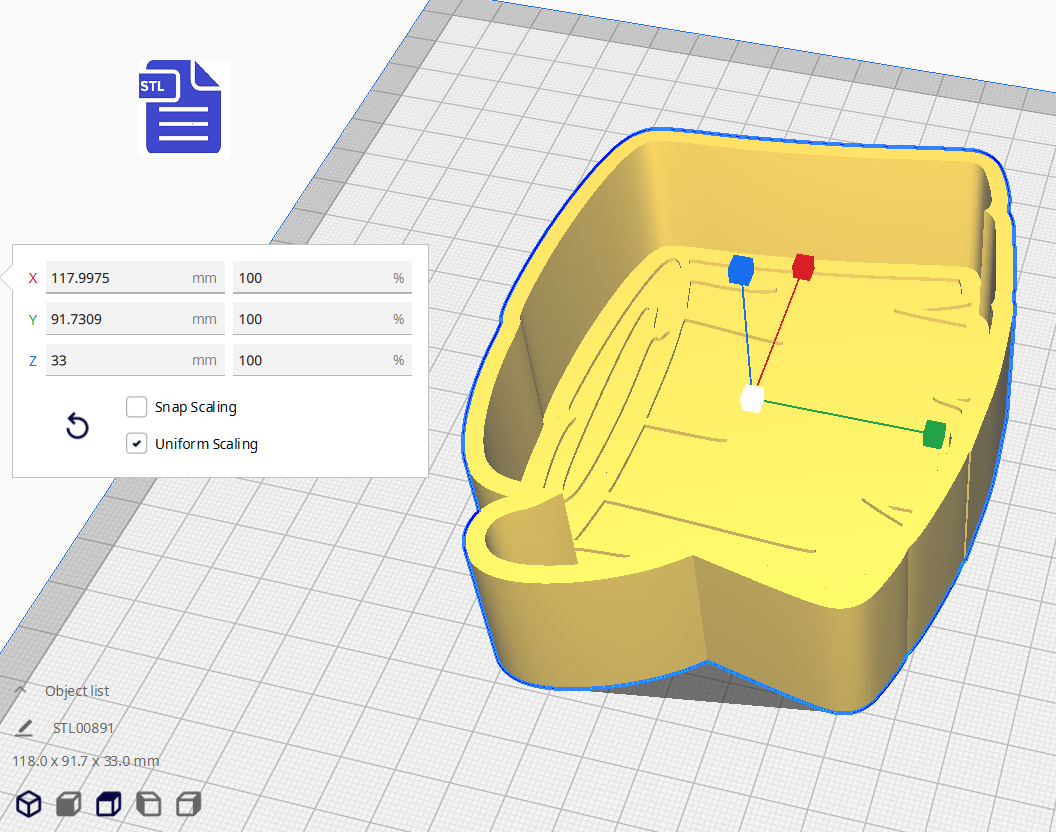This screenshot has width=1056, height=832.
Task: Reset scaling with the circular arrow icon
Action: (x=77, y=426)
